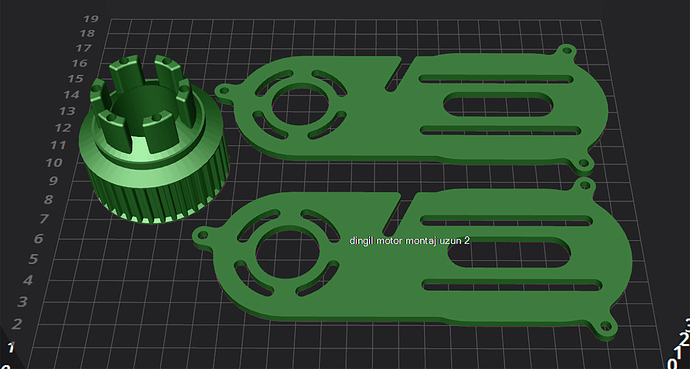Click grid axis number 10
The width and height of the screenshot is (690, 369).
click(x=54, y=163)
